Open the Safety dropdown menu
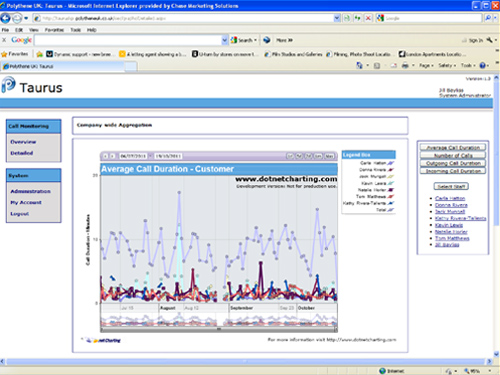Image resolution: width=500 pixels, height=375 pixels. click(447, 66)
